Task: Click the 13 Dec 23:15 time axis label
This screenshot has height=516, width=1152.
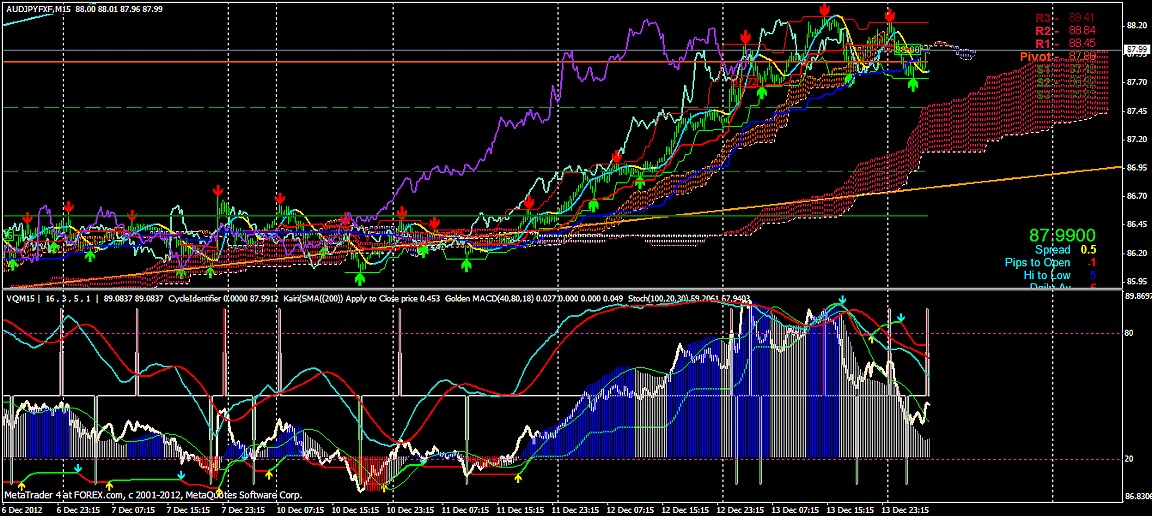Action: tap(906, 509)
